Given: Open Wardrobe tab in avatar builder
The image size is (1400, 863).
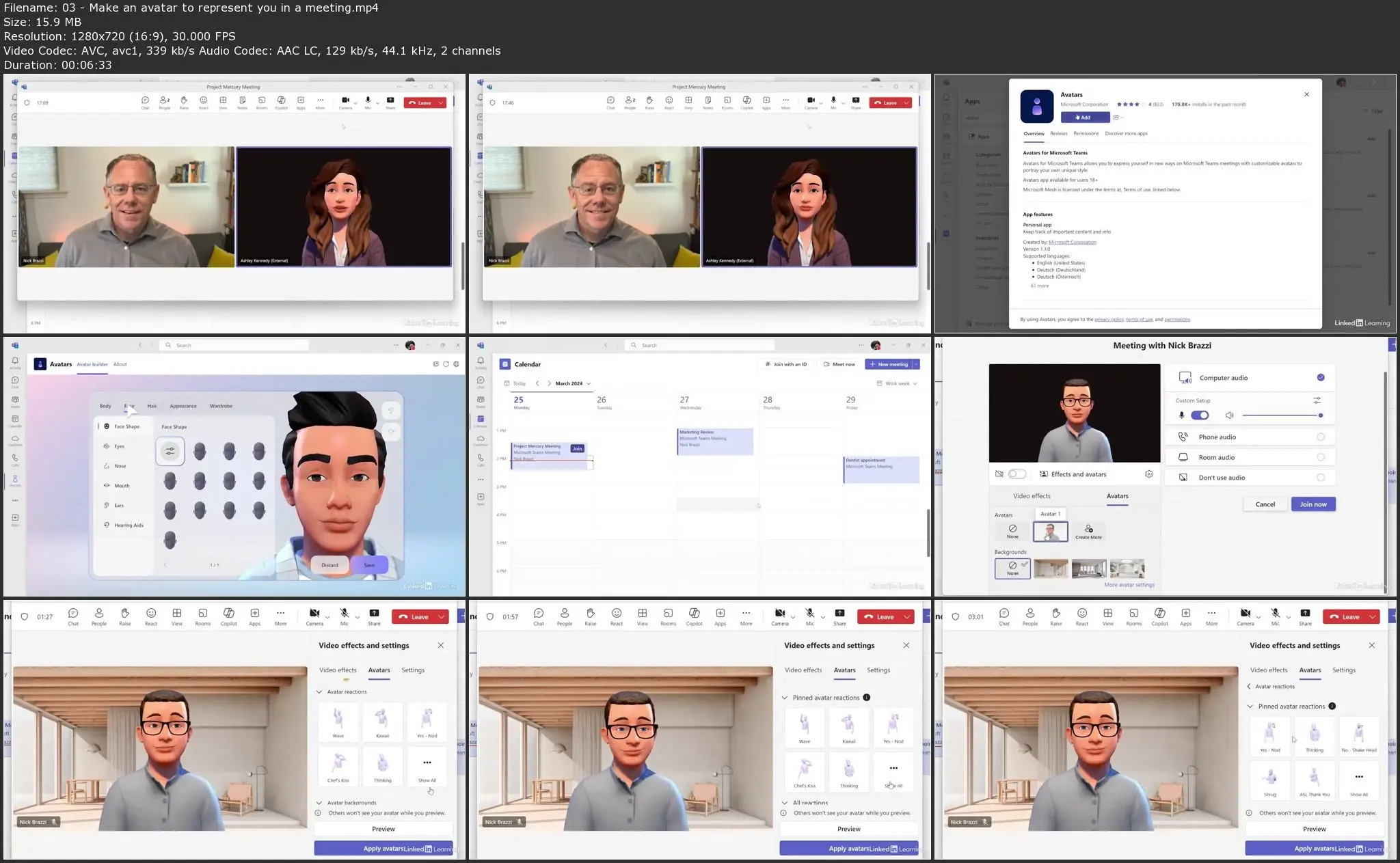Looking at the screenshot, I should [x=221, y=406].
